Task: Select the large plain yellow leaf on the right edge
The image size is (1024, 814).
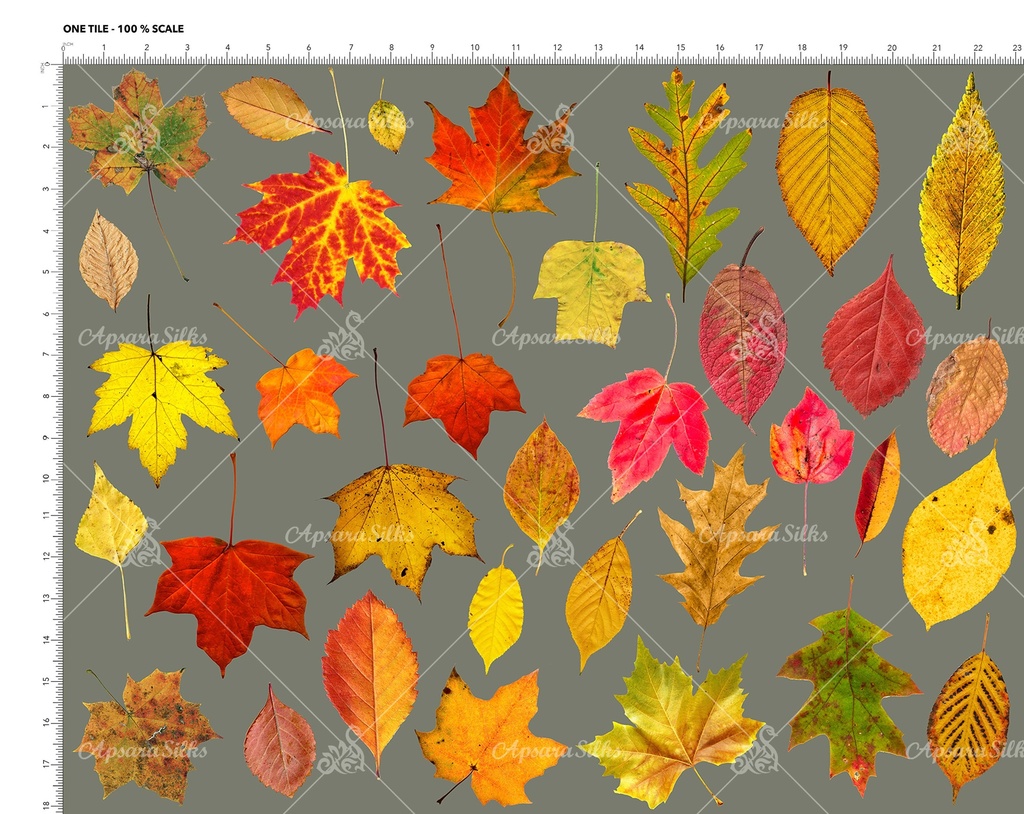Action: click(958, 541)
